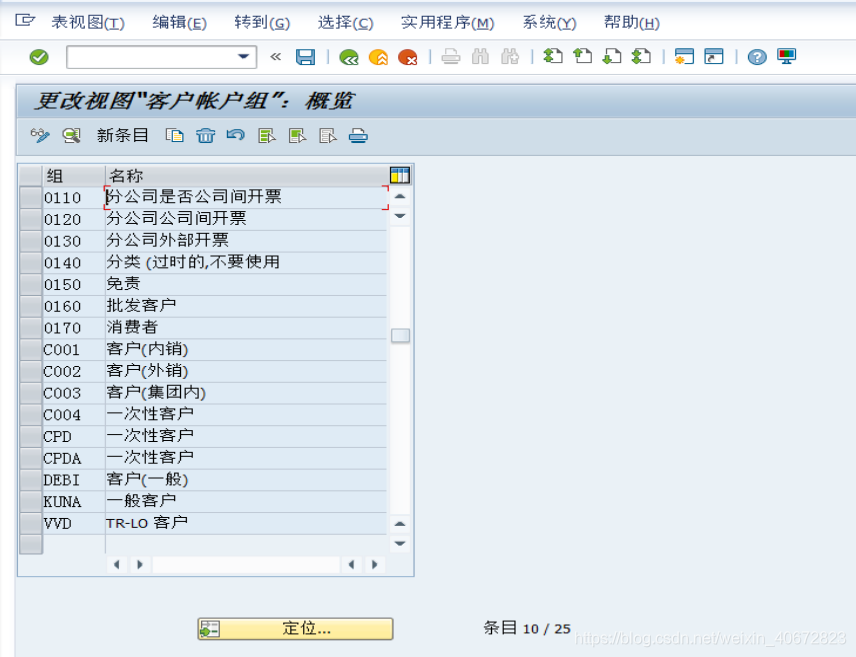Select row 0170 with its row selector

(x=31, y=328)
